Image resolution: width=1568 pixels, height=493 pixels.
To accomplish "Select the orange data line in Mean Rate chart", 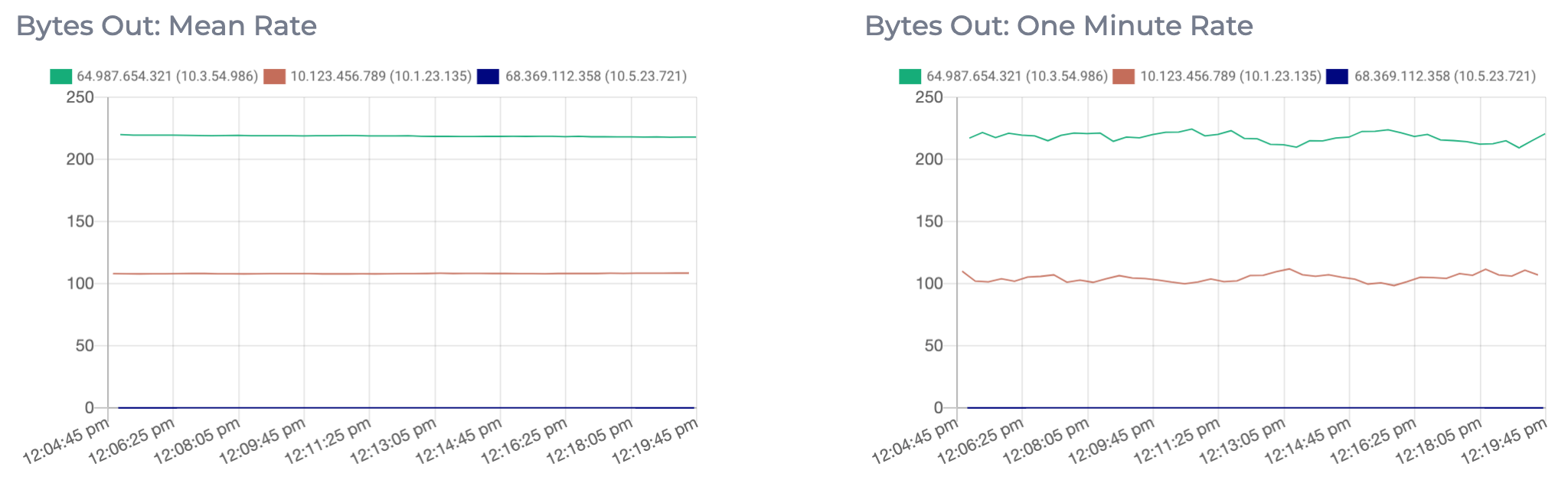I will (x=383, y=273).
